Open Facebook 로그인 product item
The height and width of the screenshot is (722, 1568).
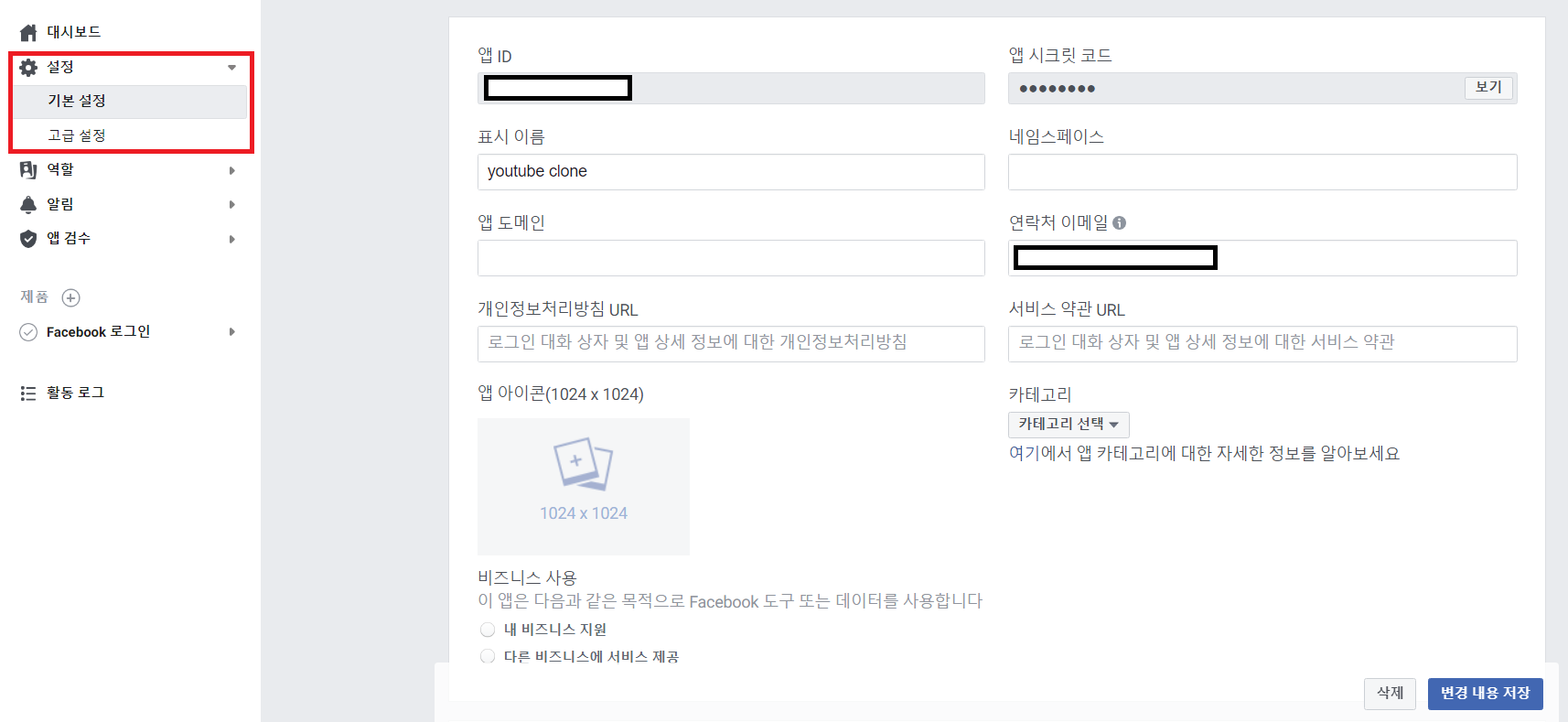[x=99, y=332]
